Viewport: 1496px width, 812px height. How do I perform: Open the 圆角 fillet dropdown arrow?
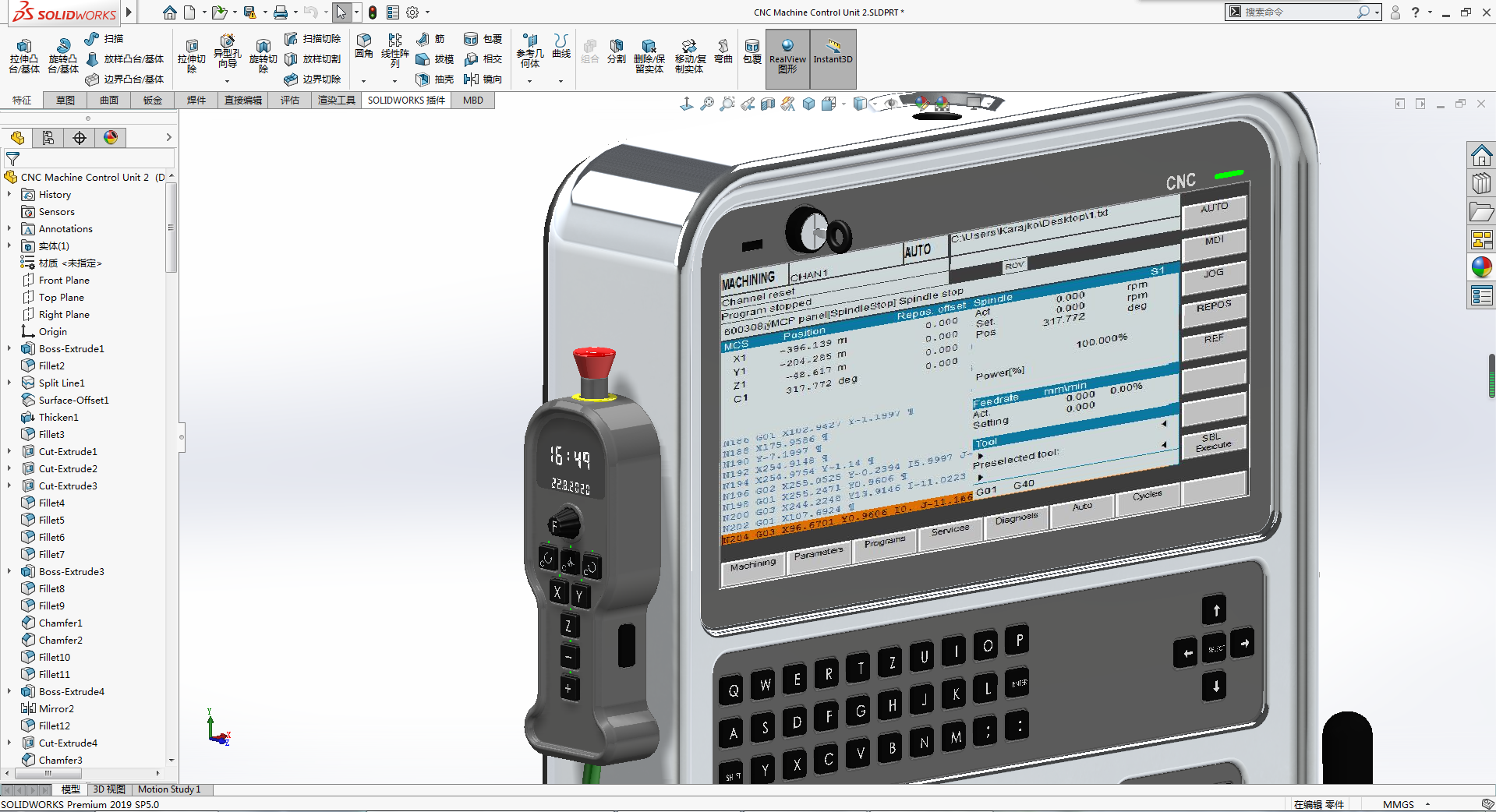pos(363,81)
